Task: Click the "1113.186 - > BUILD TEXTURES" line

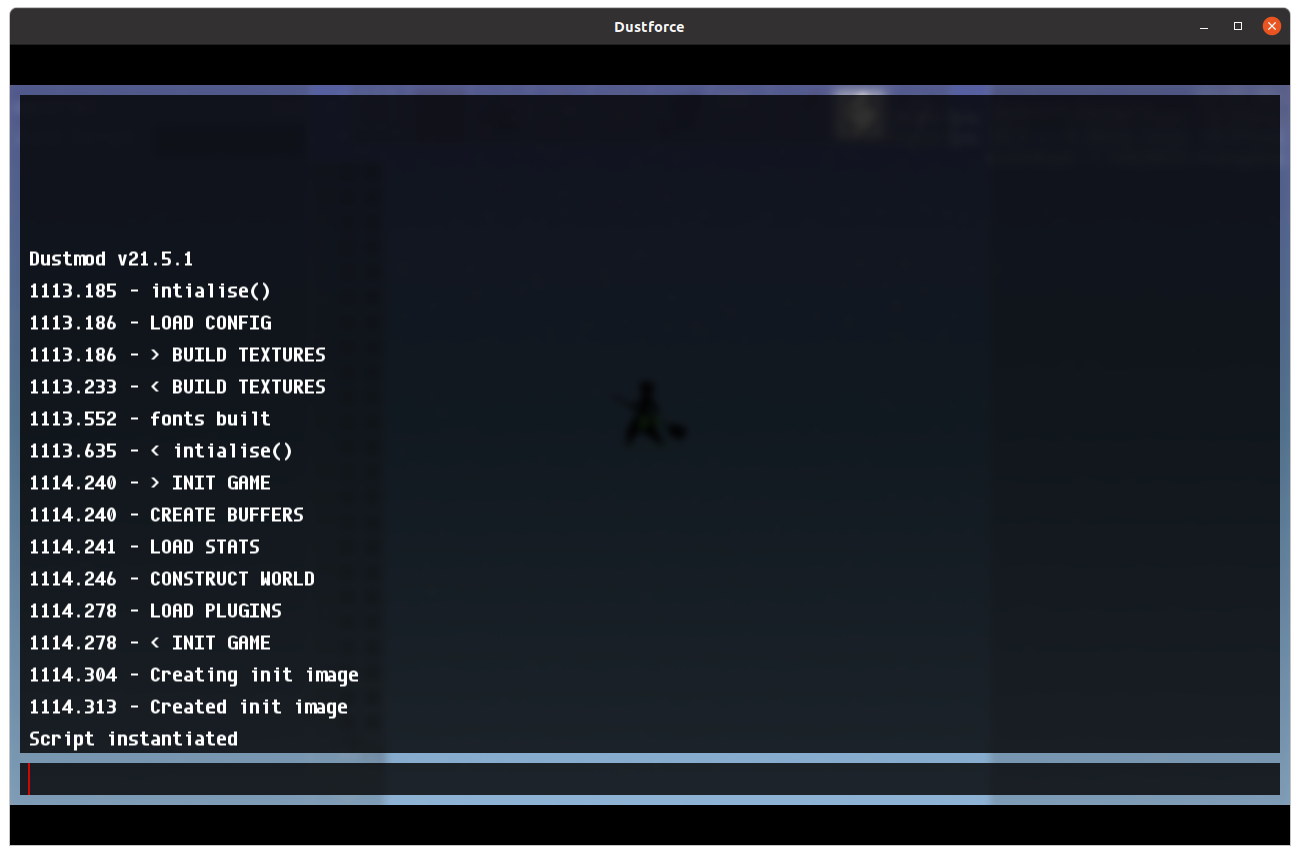Action: coord(177,355)
